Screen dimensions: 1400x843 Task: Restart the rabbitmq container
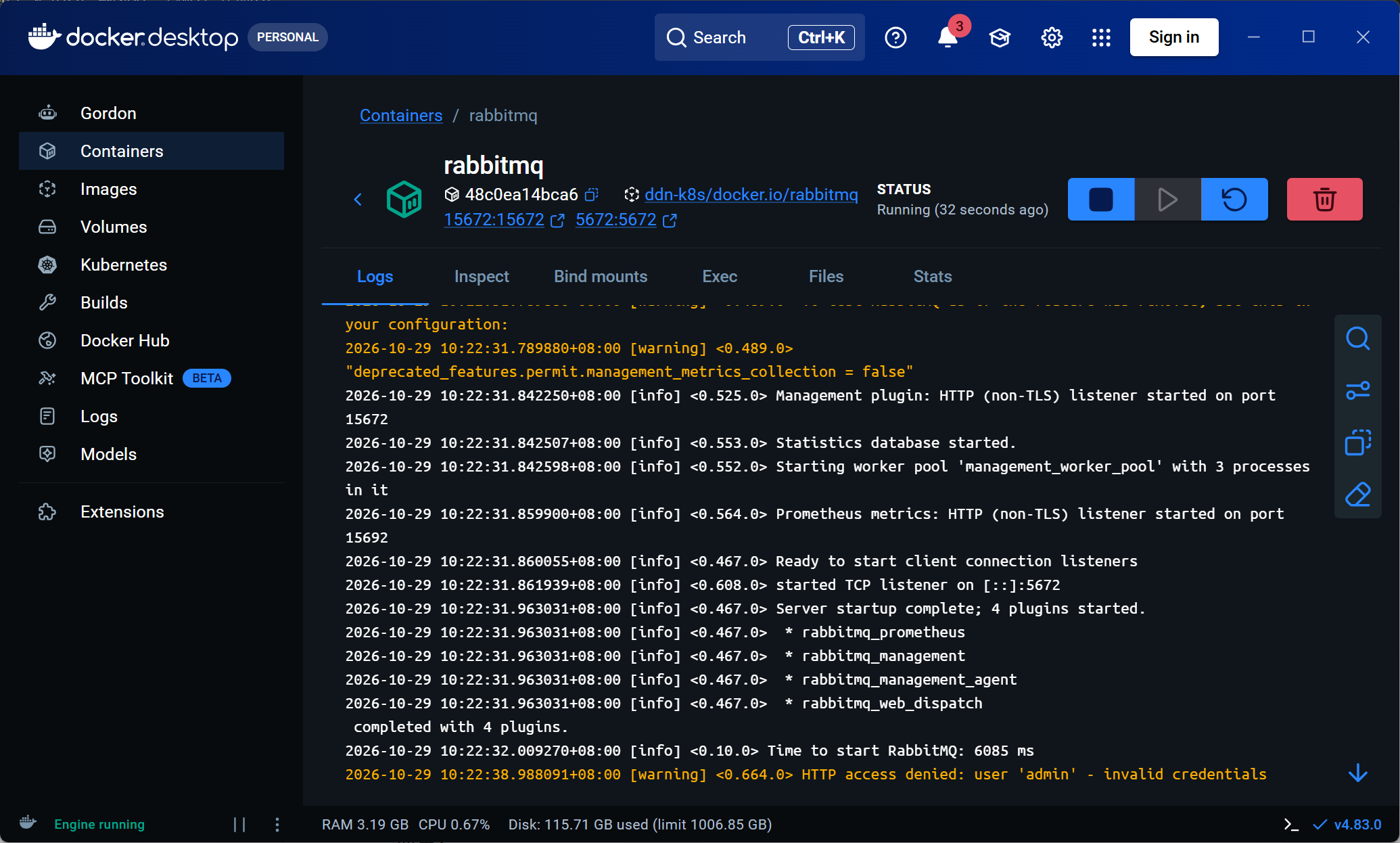1234,200
